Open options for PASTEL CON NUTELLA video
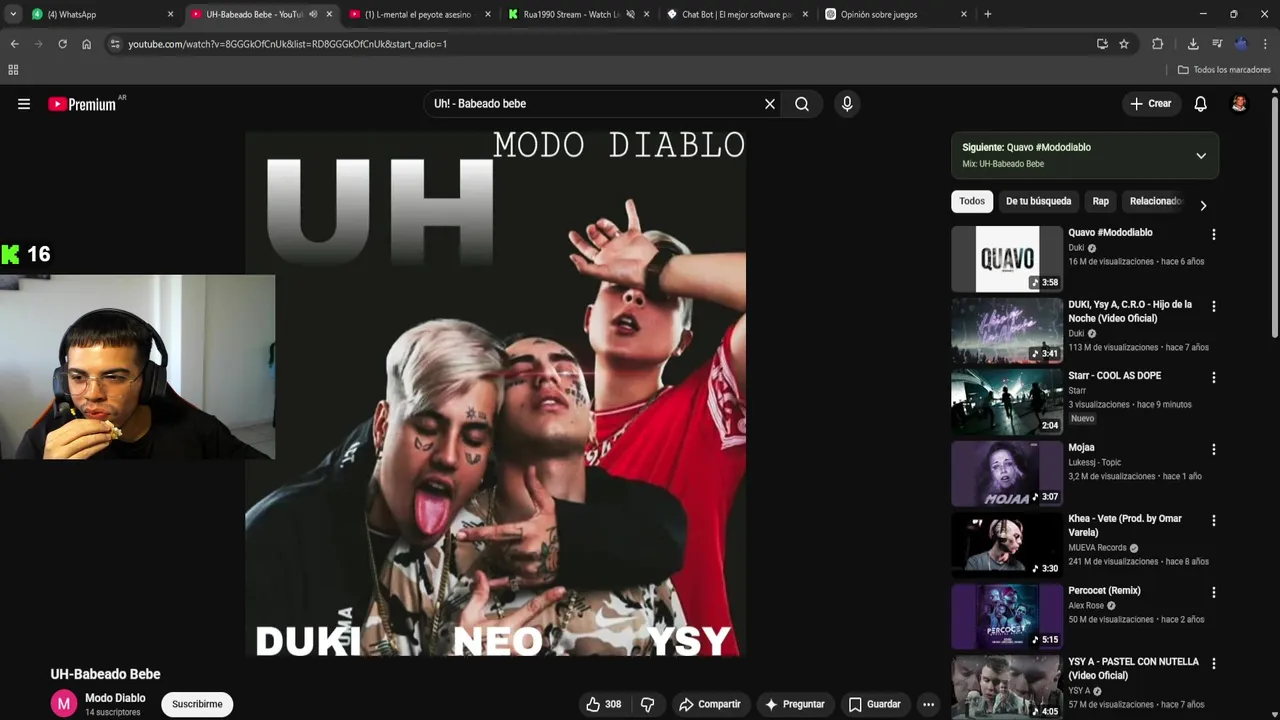 click(x=1214, y=663)
